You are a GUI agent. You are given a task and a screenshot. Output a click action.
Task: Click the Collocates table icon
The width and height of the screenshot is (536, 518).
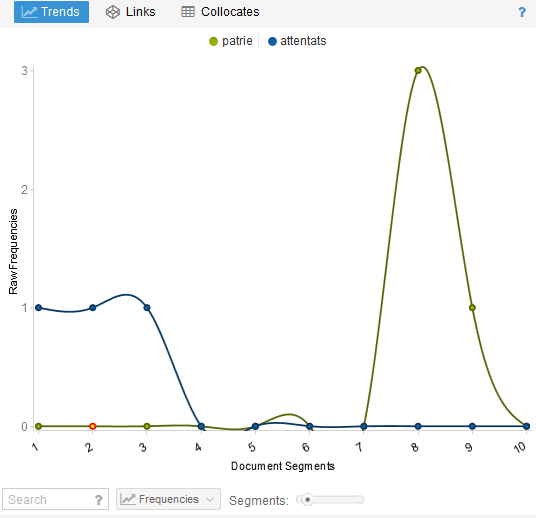coord(188,12)
